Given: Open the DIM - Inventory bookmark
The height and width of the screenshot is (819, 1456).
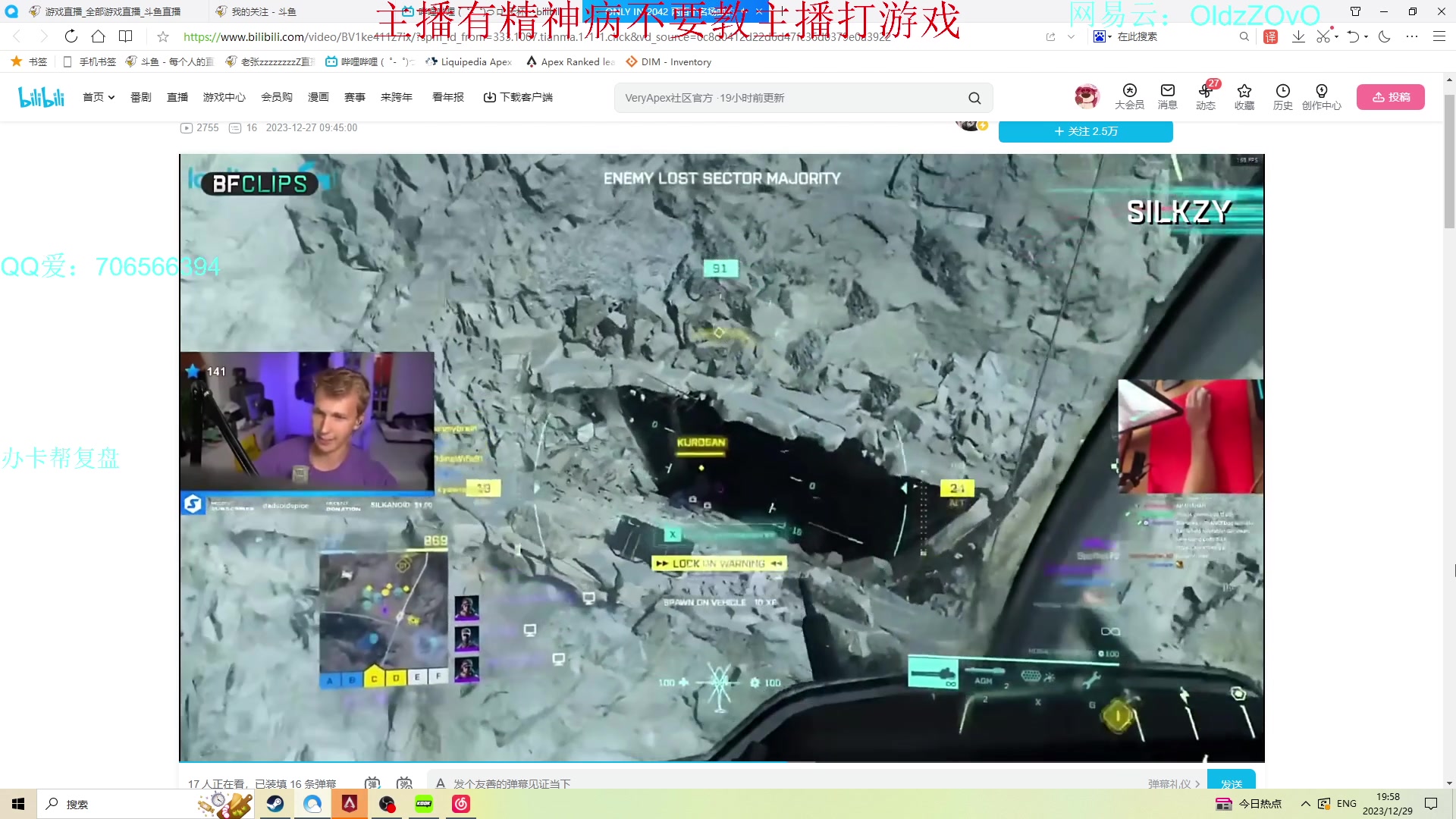Looking at the screenshot, I should [668, 61].
